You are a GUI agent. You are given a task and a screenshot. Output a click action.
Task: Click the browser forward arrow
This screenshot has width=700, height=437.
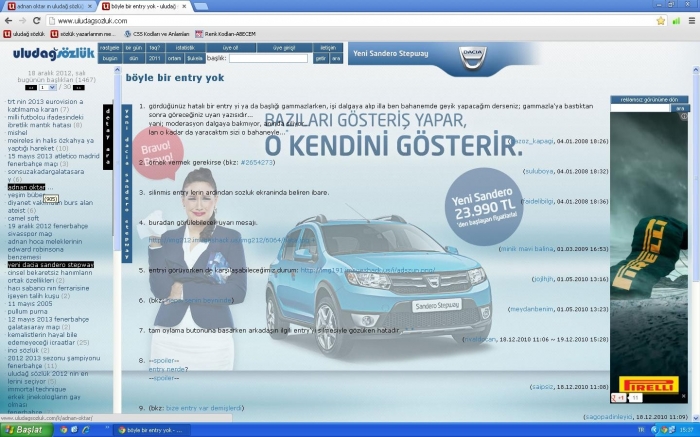(x=22, y=21)
